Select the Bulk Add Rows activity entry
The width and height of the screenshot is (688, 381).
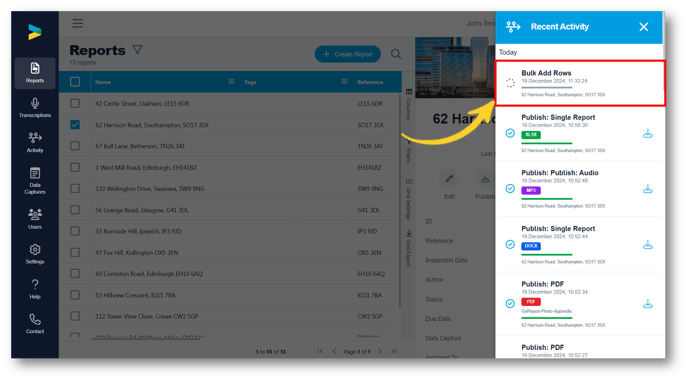(580, 83)
